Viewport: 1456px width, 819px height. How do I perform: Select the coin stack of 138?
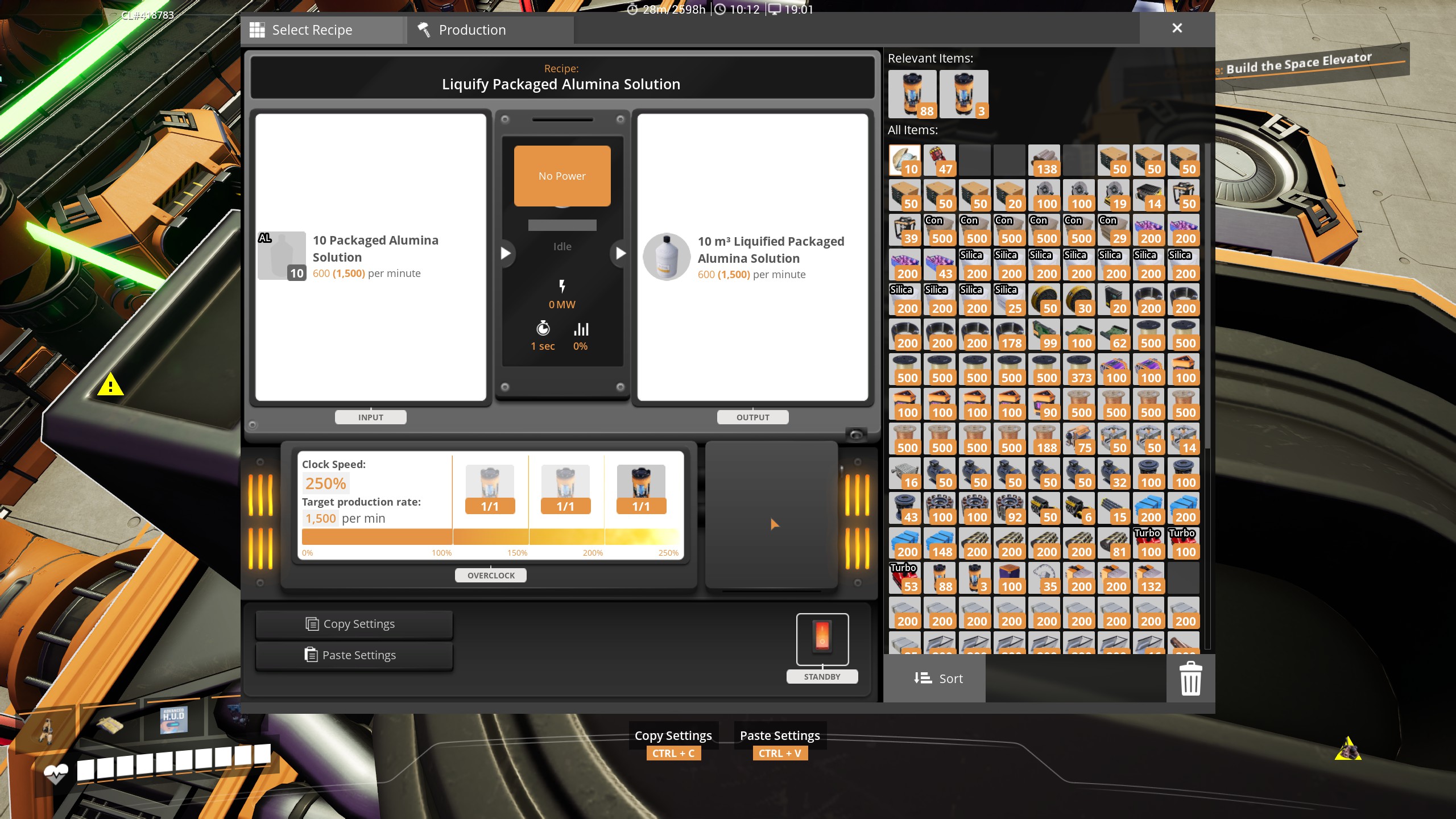(x=1044, y=160)
